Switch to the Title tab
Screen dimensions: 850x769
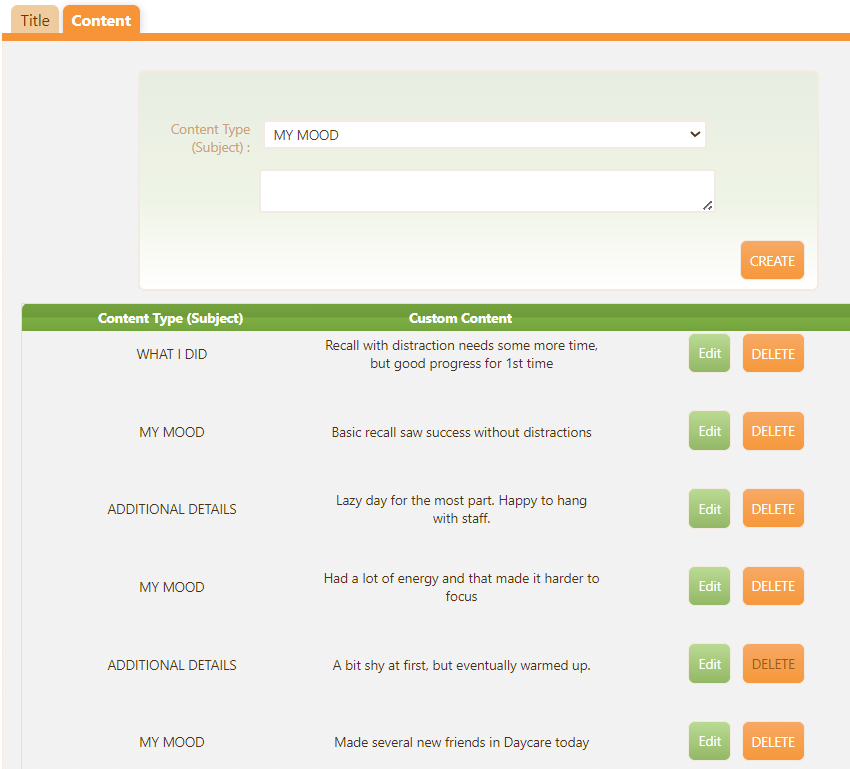[35, 21]
